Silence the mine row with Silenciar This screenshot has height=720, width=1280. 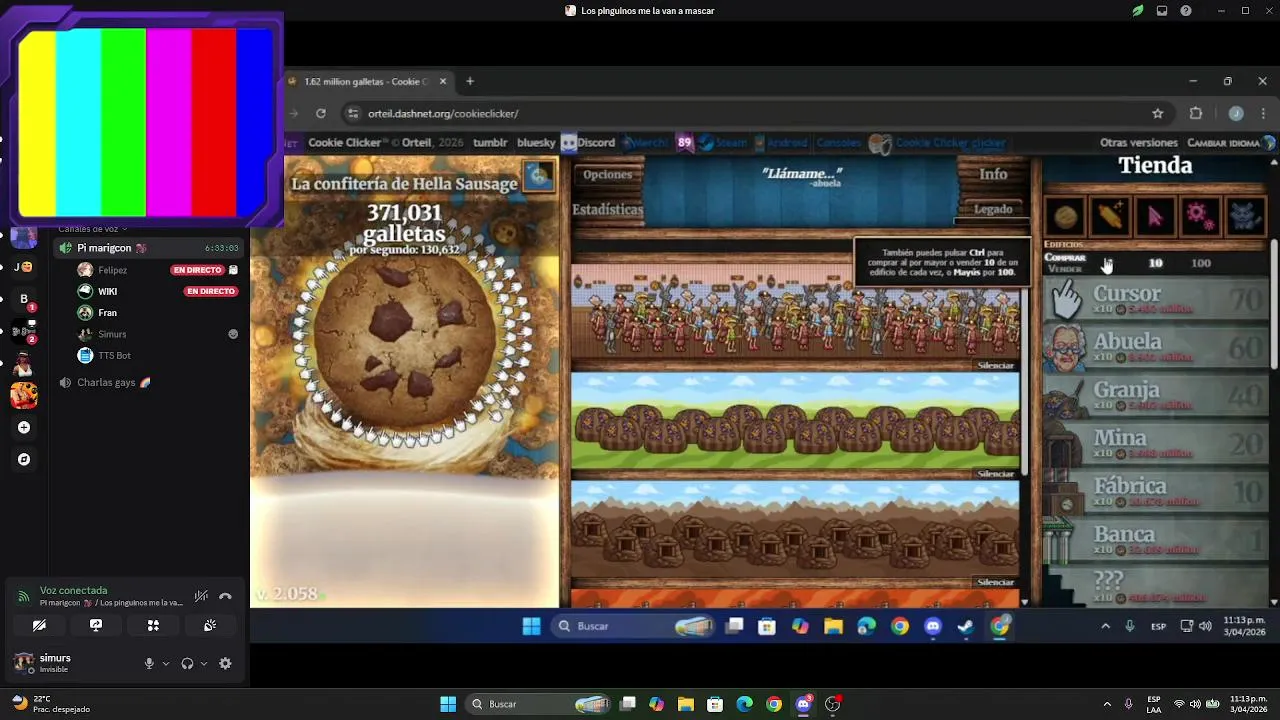[995, 582]
